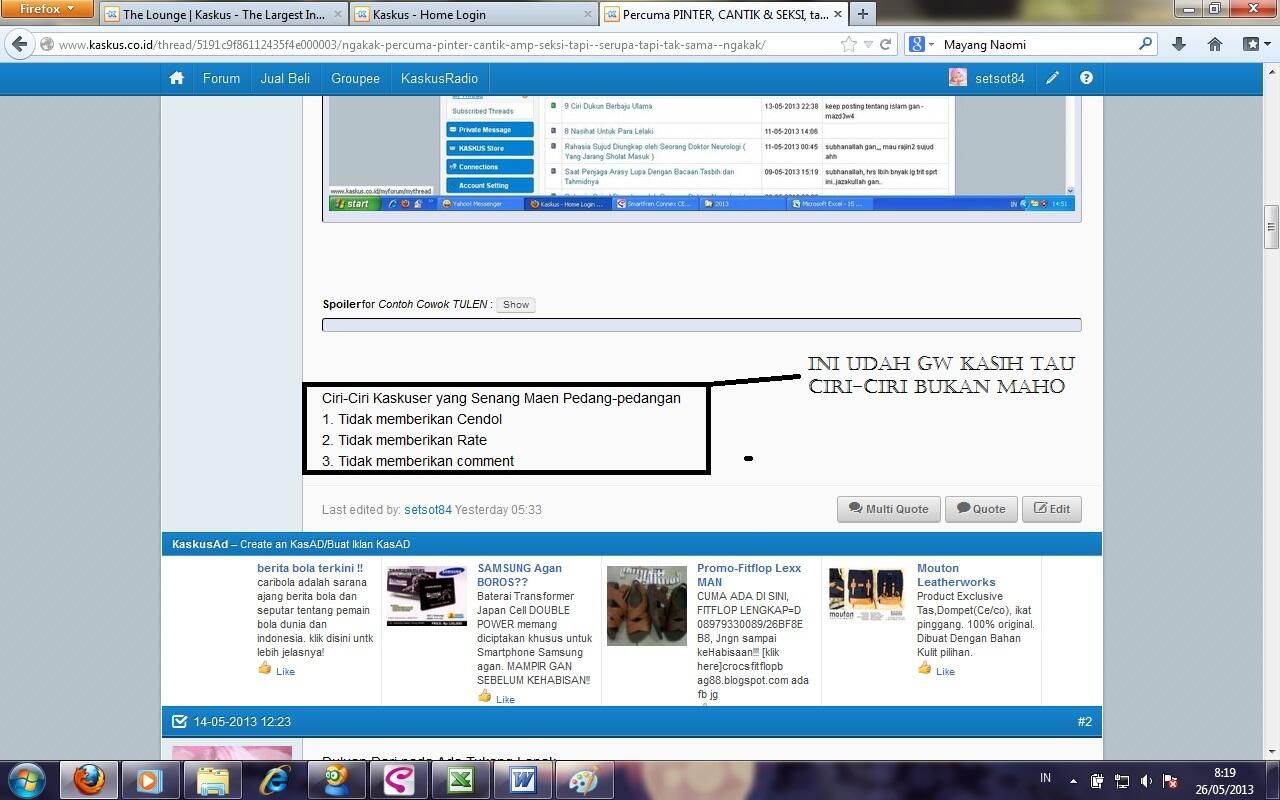
Task: Open Windows Explorer folder taskbar icon
Action: coord(212,780)
